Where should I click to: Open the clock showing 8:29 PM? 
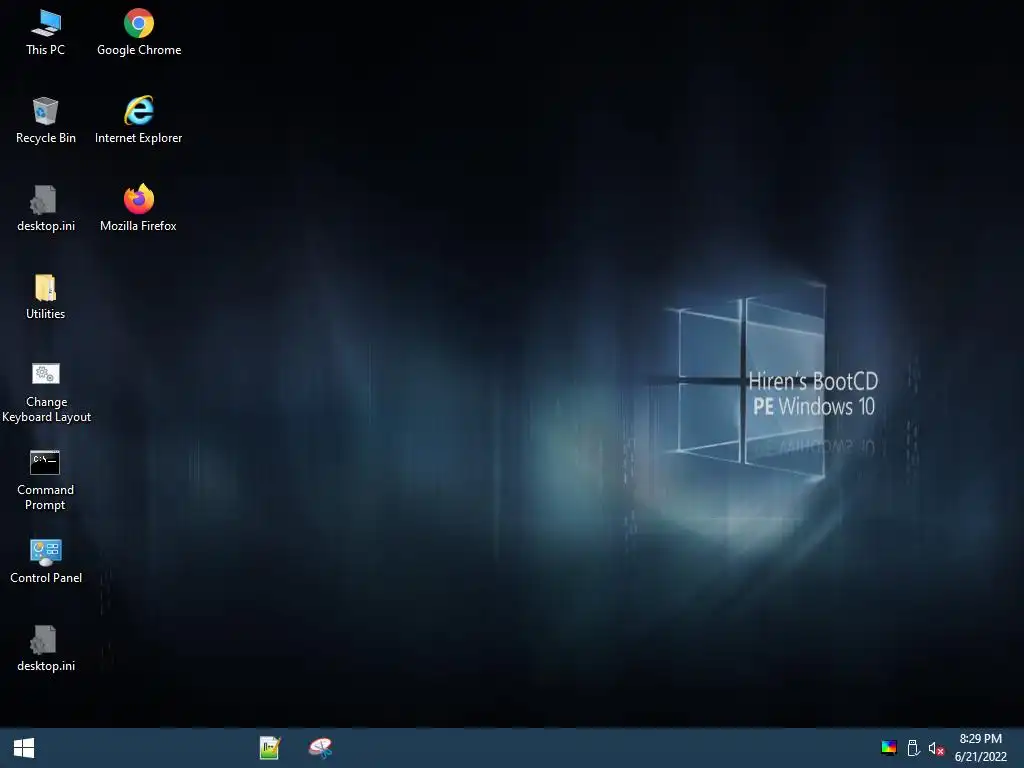(x=980, y=748)
